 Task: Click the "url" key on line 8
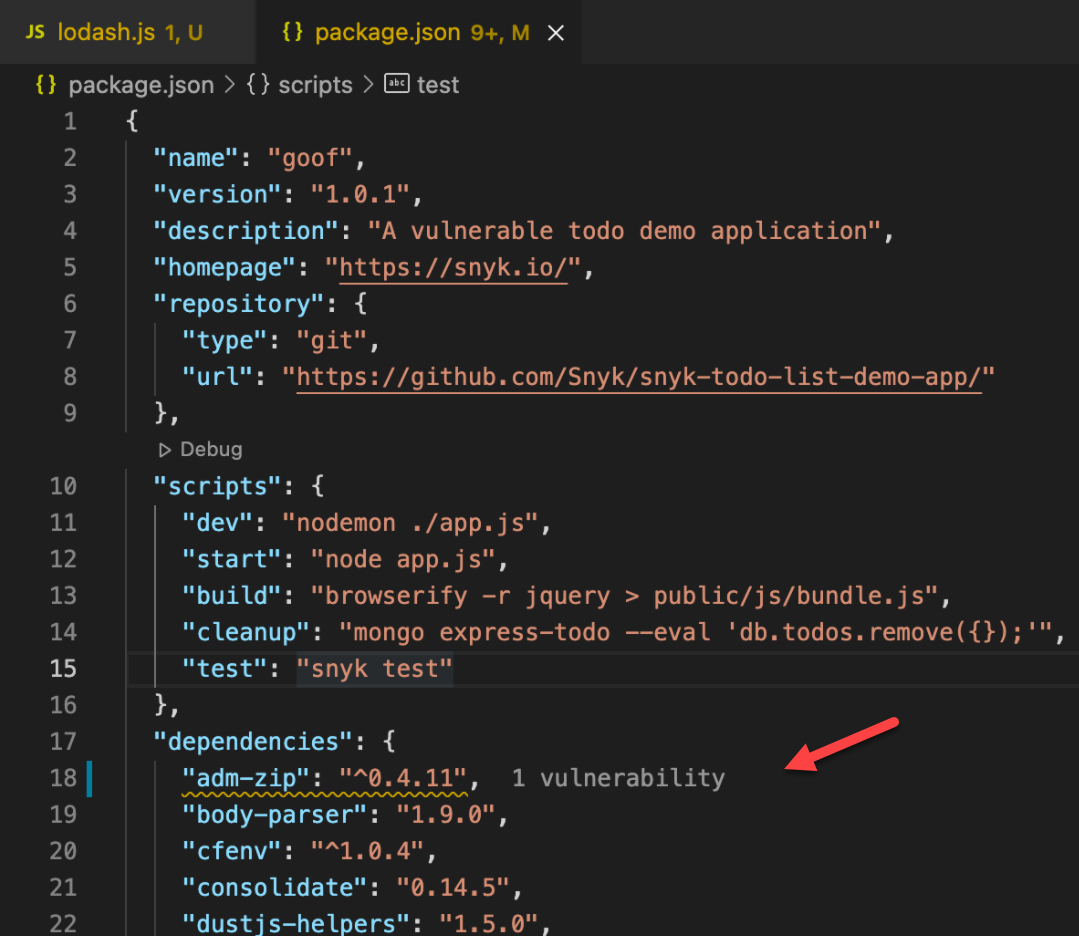pos(217,376)
